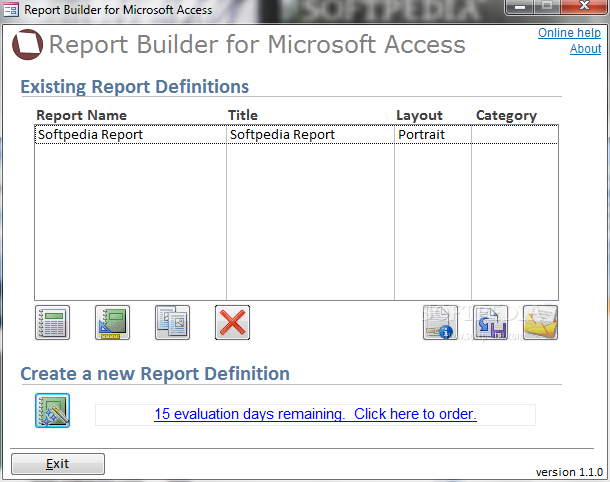The image size is (610, 482).
Task: Select the empty Category cell of Softpedia Report
Action: pyautogui.click(x=515, y=135)
